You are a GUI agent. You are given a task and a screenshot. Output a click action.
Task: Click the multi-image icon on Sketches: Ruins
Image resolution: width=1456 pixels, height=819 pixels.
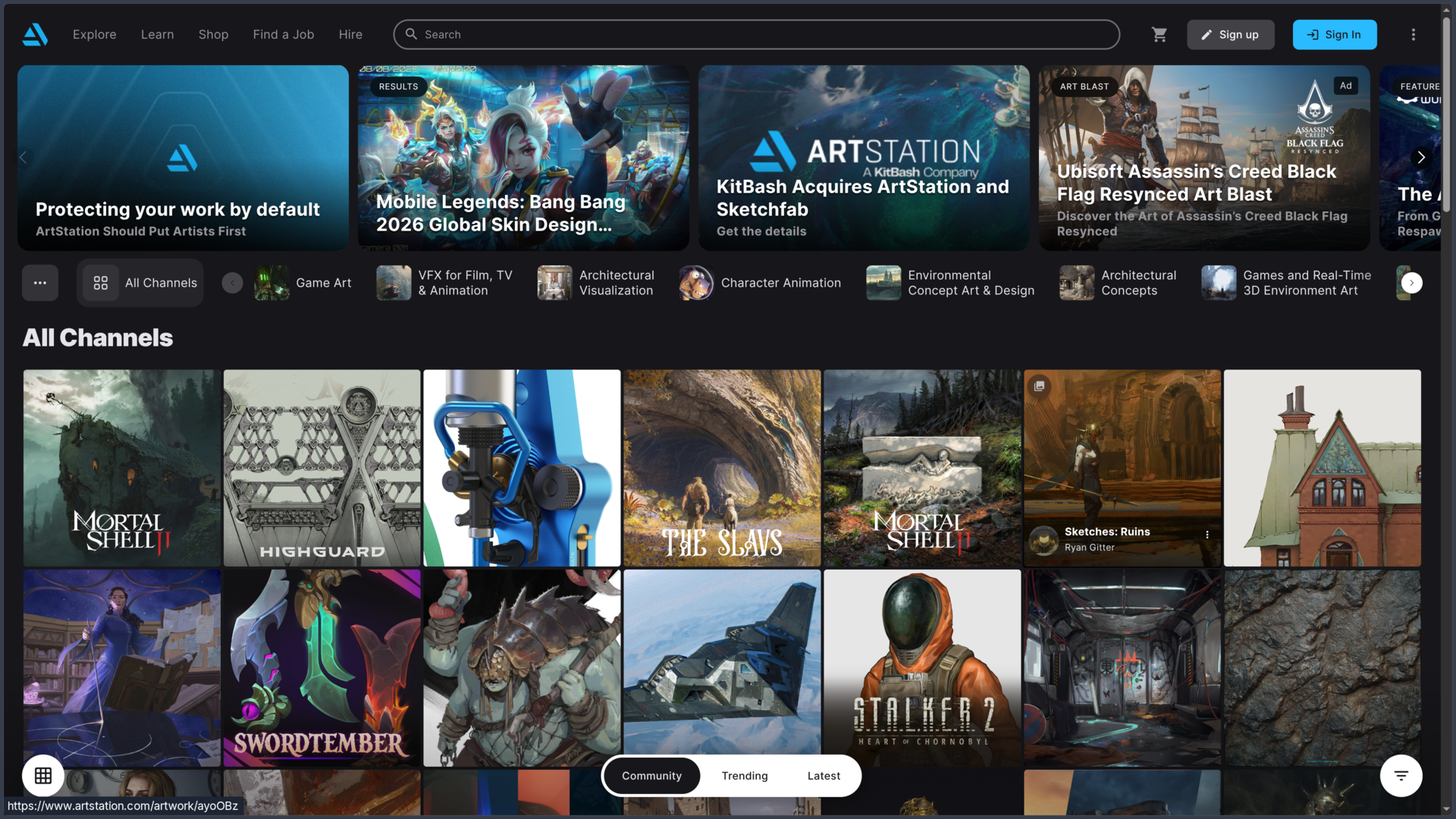(x=1040, y=385)
